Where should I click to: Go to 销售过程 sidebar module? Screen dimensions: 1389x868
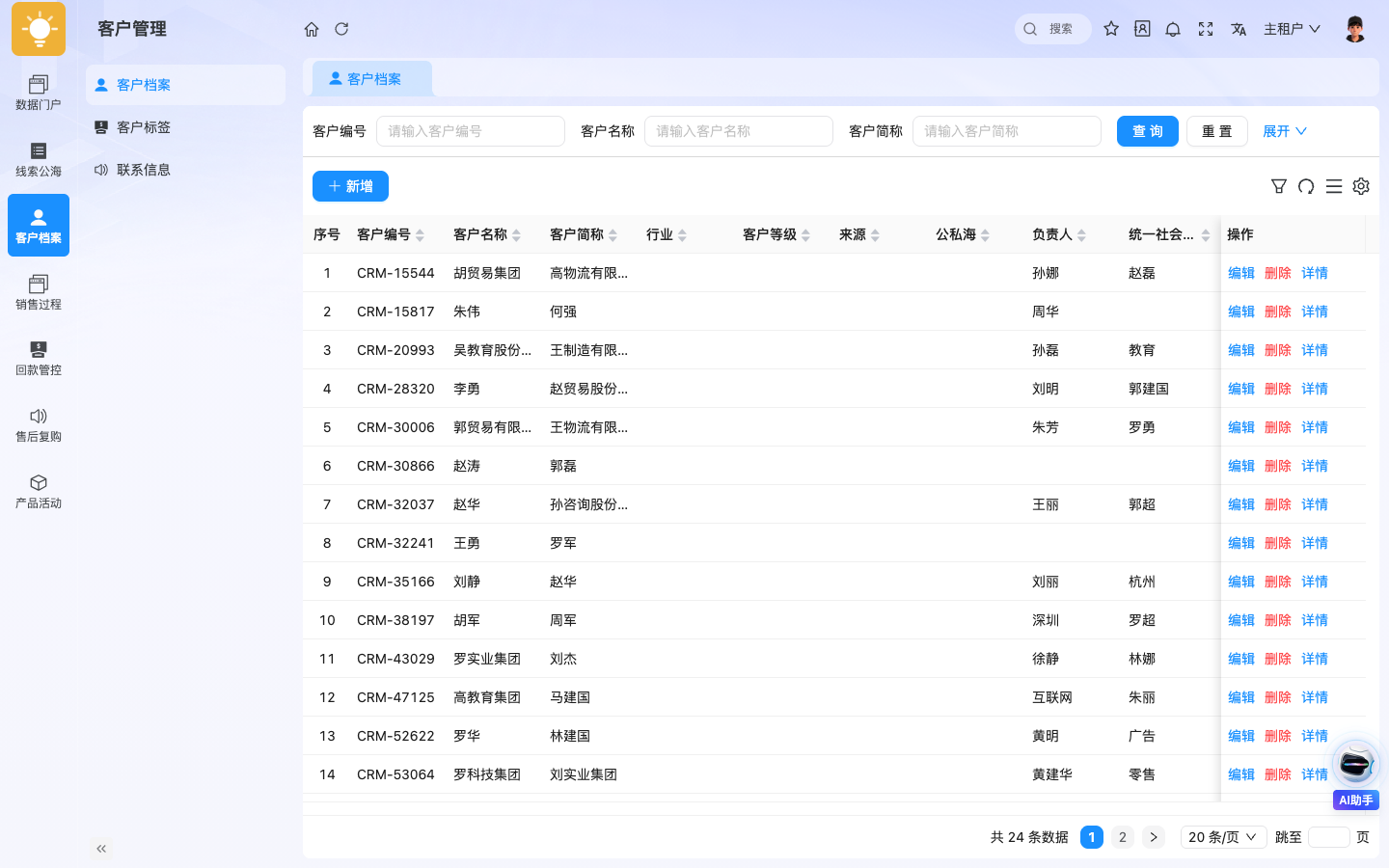point(39,292)
